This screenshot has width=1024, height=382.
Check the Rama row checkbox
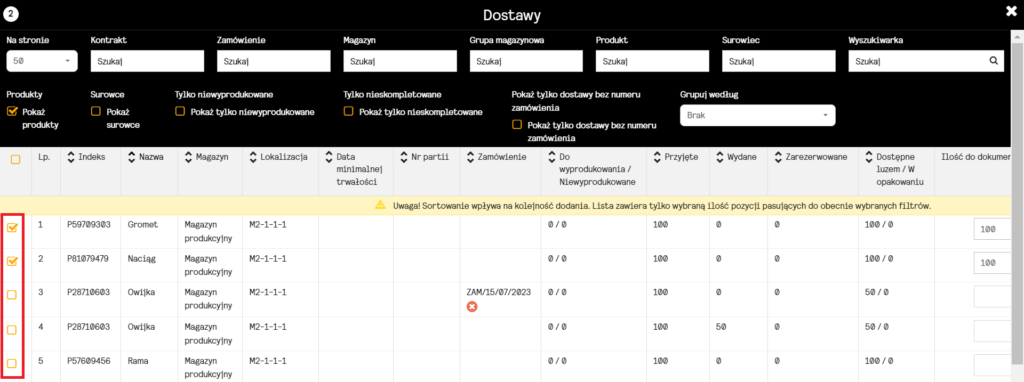pos(12,363)
